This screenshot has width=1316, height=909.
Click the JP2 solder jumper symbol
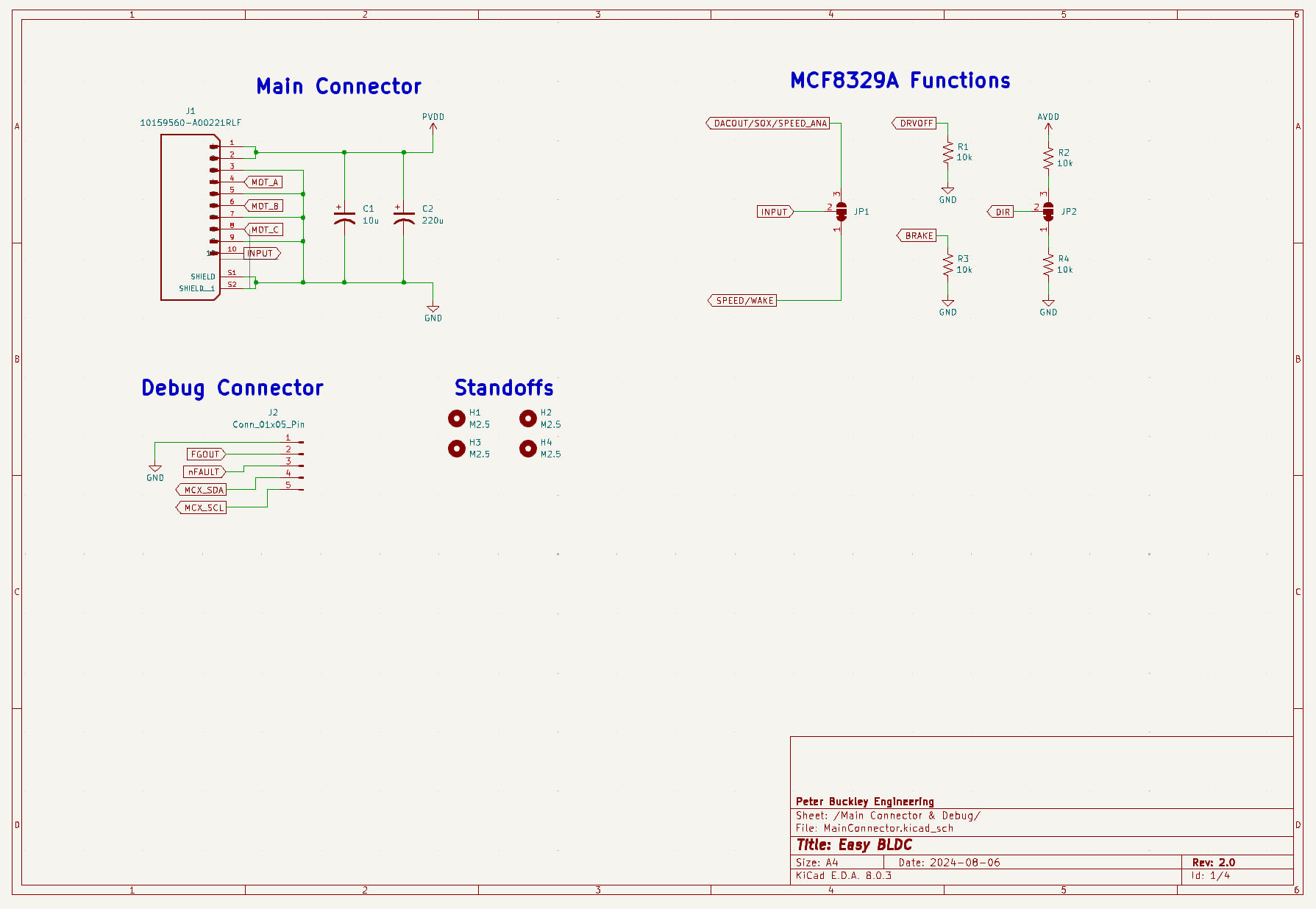coord(1048,212)
